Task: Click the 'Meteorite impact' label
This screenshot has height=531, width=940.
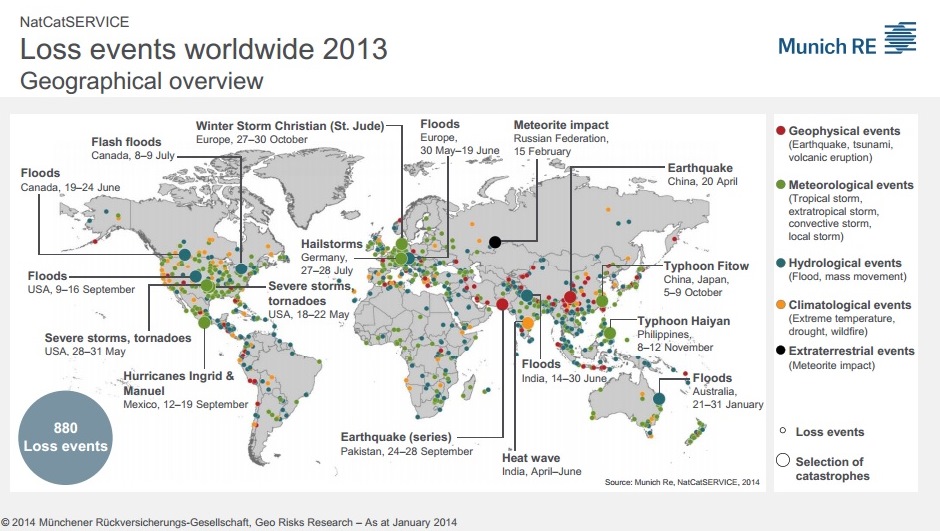Action: coord(561,125)
